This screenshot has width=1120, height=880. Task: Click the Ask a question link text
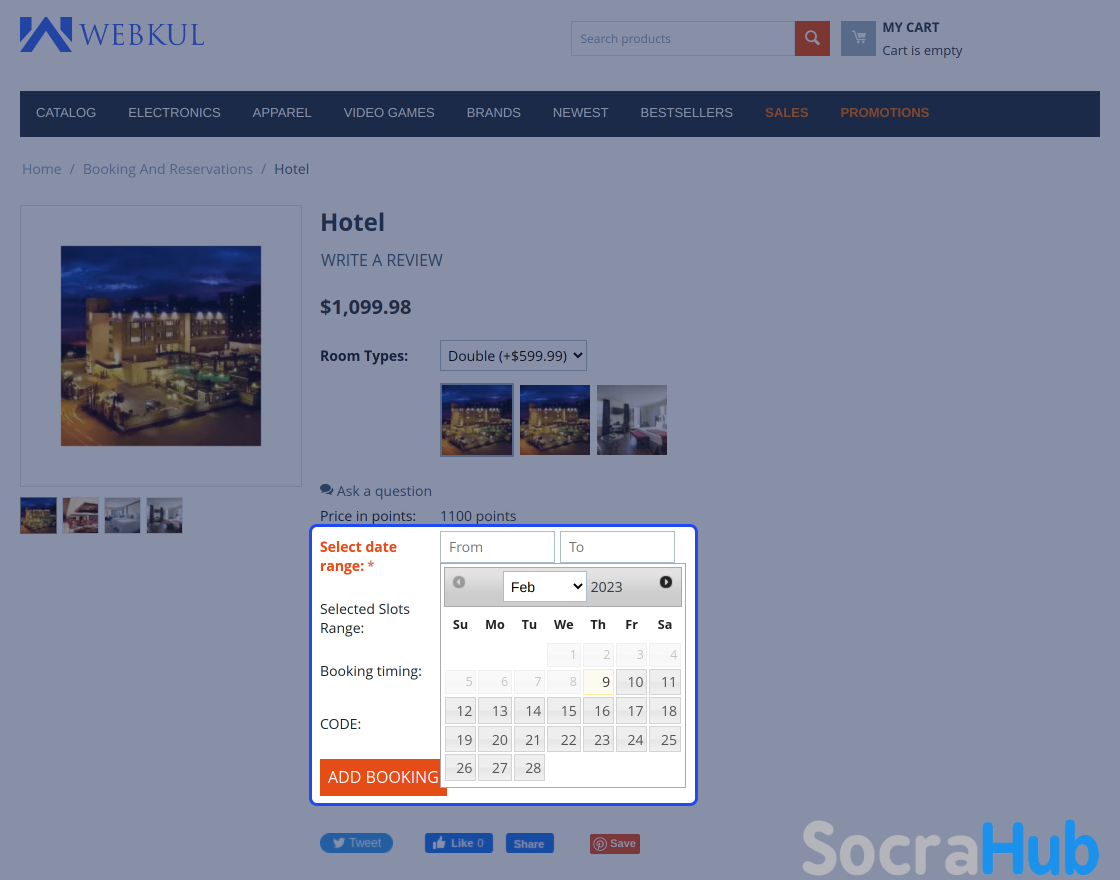tap(384, 491)
